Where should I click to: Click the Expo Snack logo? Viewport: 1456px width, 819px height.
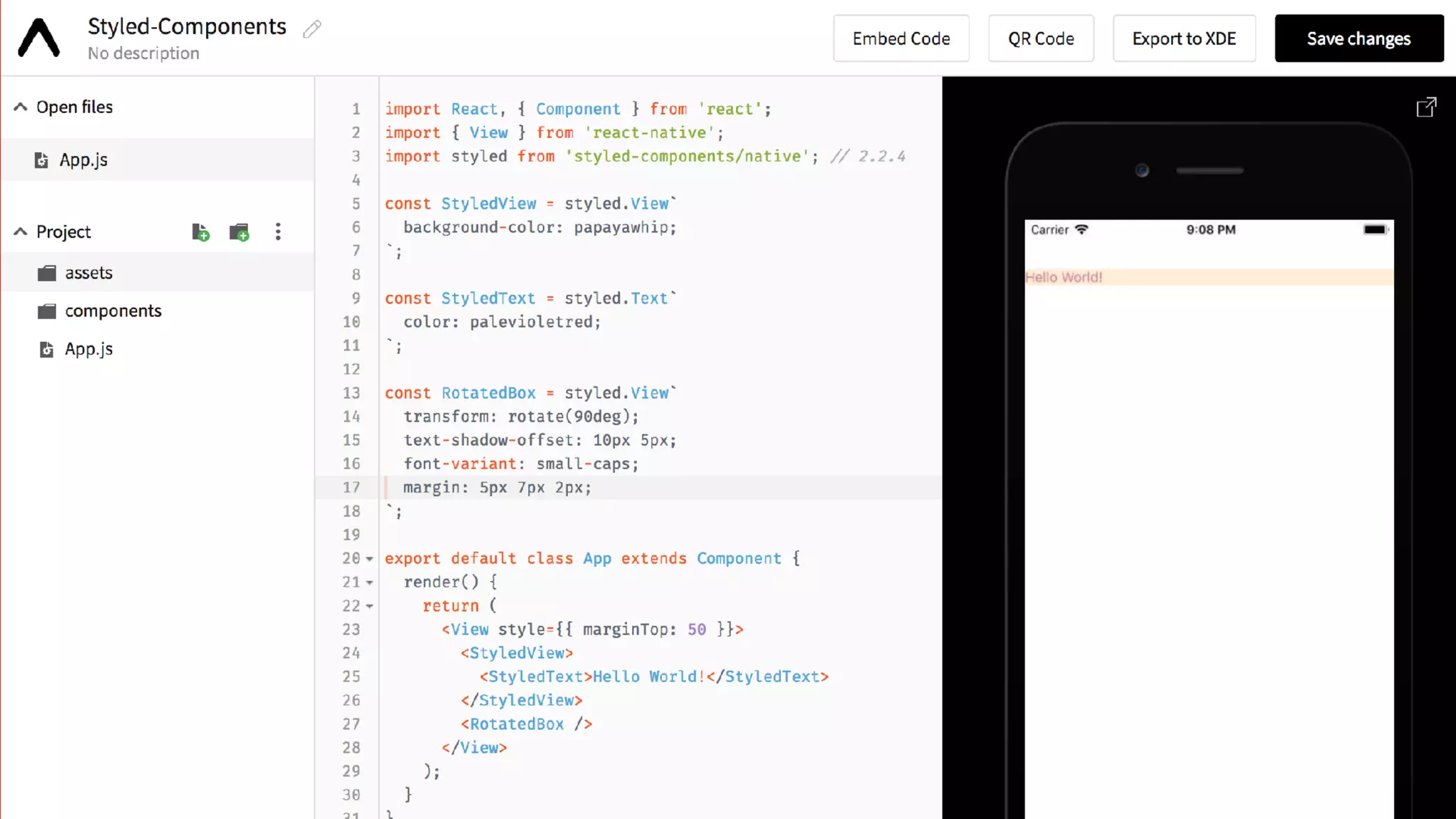pos(38,38)
